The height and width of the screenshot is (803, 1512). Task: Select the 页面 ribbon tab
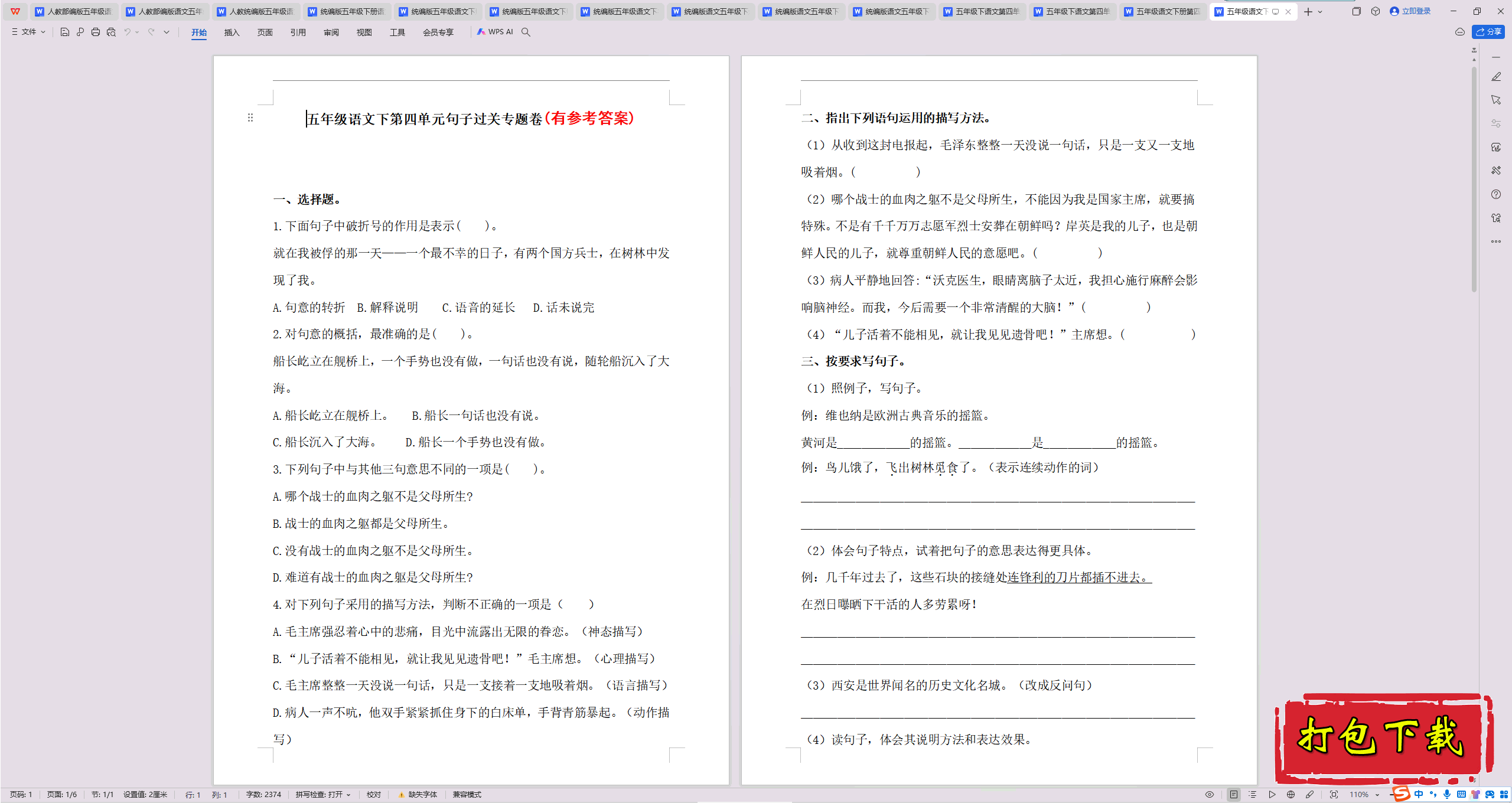tap(265, 32)
